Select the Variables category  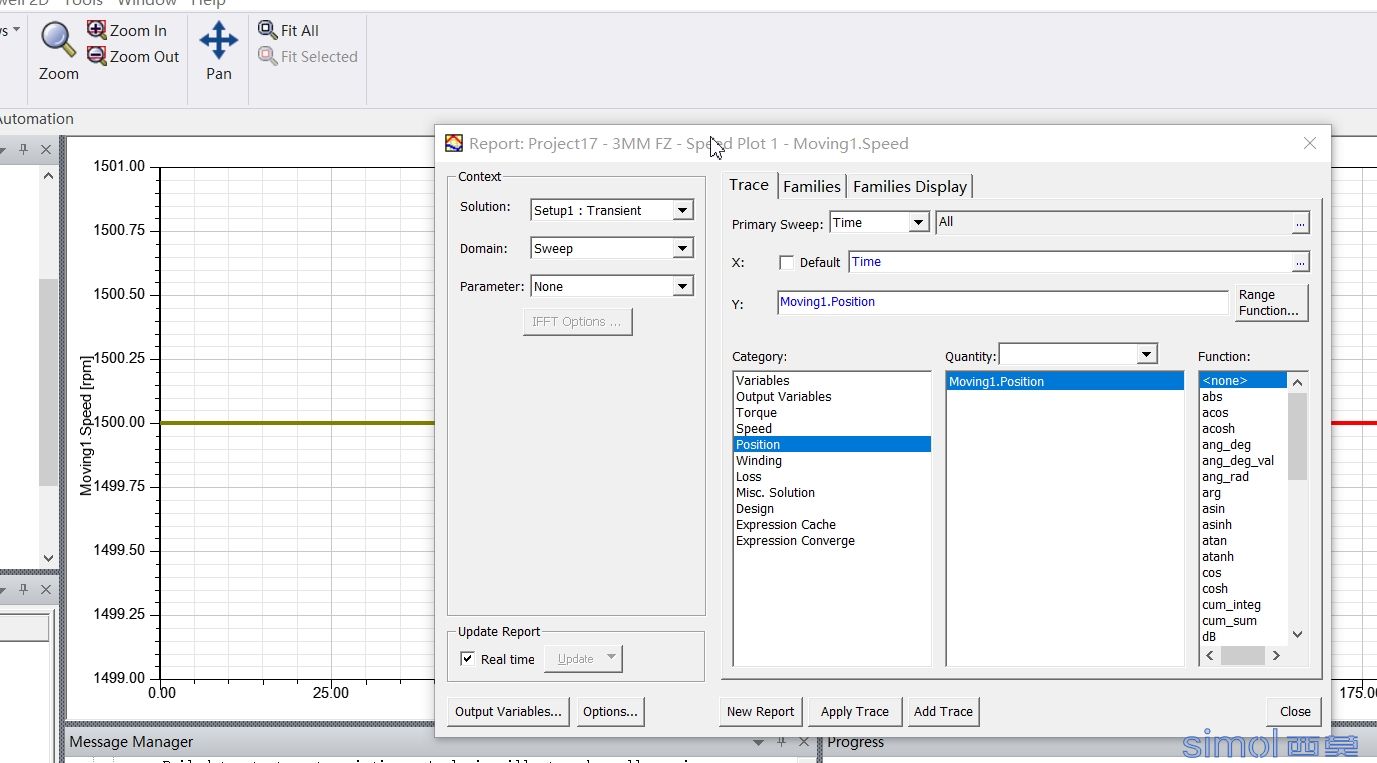click(832, 381)
